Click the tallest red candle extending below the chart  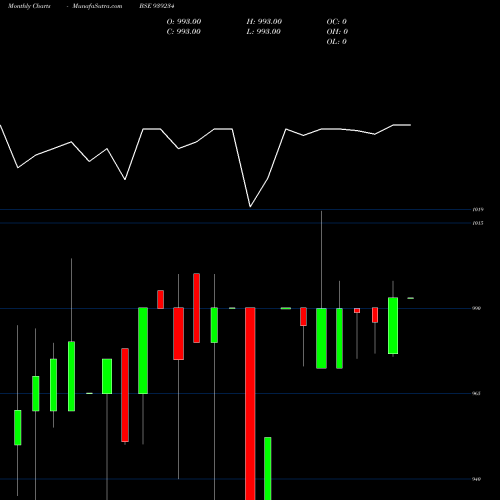click(250, 403)
